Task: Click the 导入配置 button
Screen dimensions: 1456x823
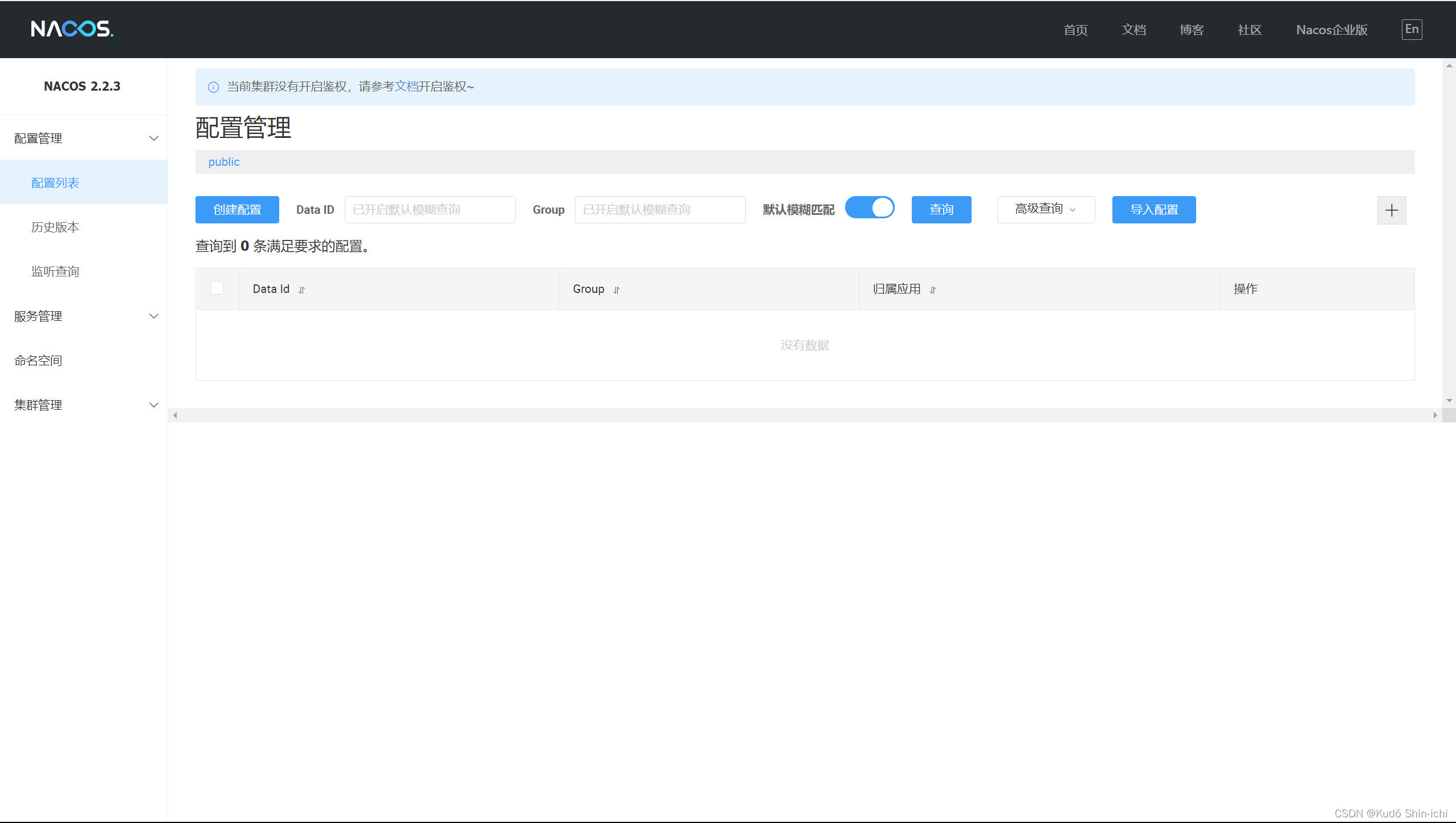Action: [x=1154, y=210]
